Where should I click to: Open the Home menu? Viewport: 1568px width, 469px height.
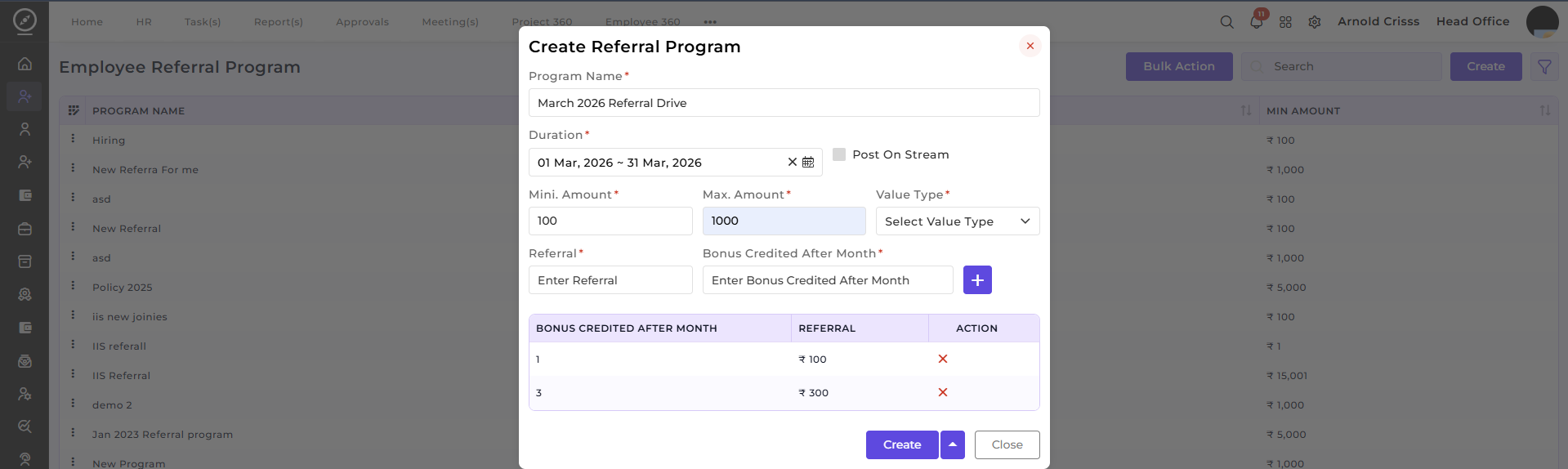[x=87, y=22]
